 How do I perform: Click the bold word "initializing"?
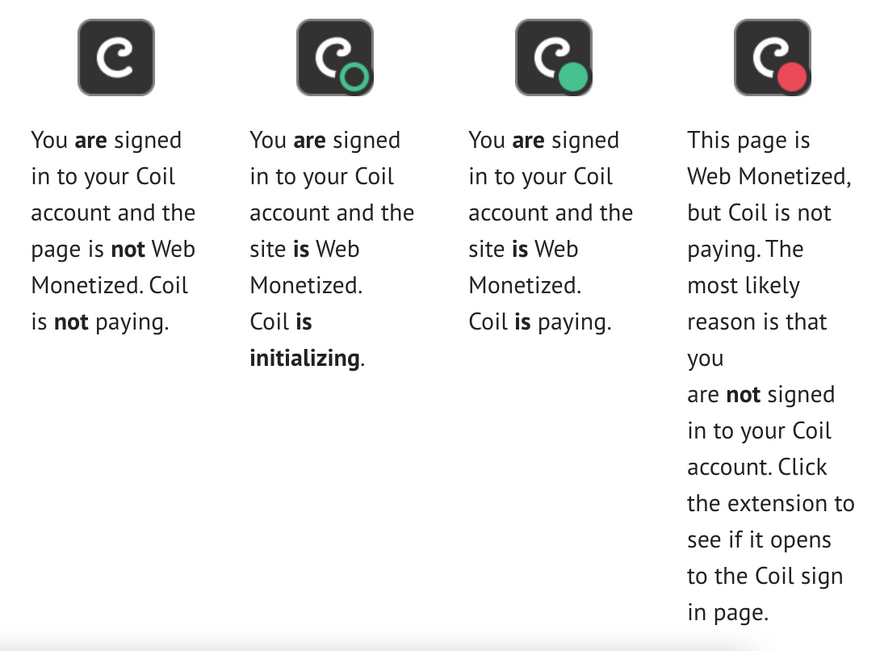[304, 358]
